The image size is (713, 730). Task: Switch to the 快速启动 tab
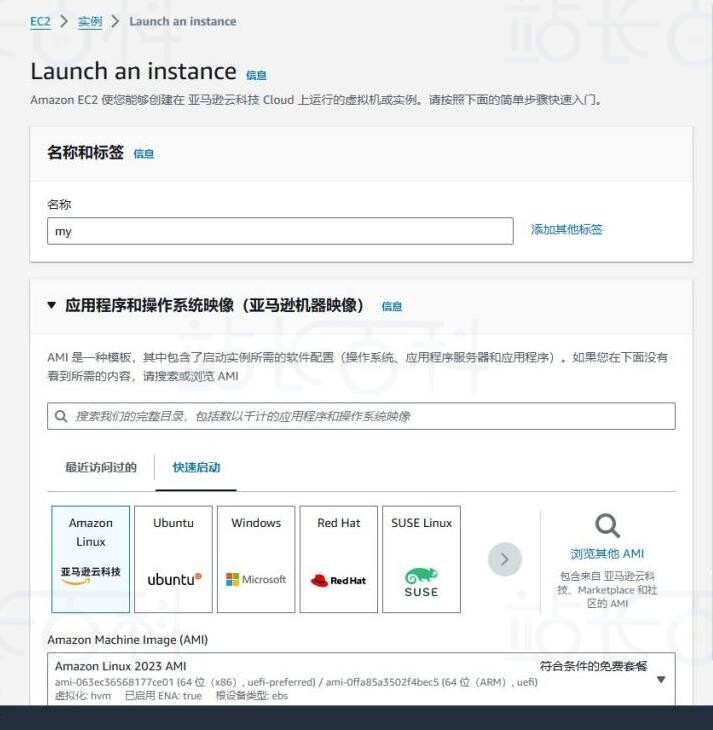[196, 467]
